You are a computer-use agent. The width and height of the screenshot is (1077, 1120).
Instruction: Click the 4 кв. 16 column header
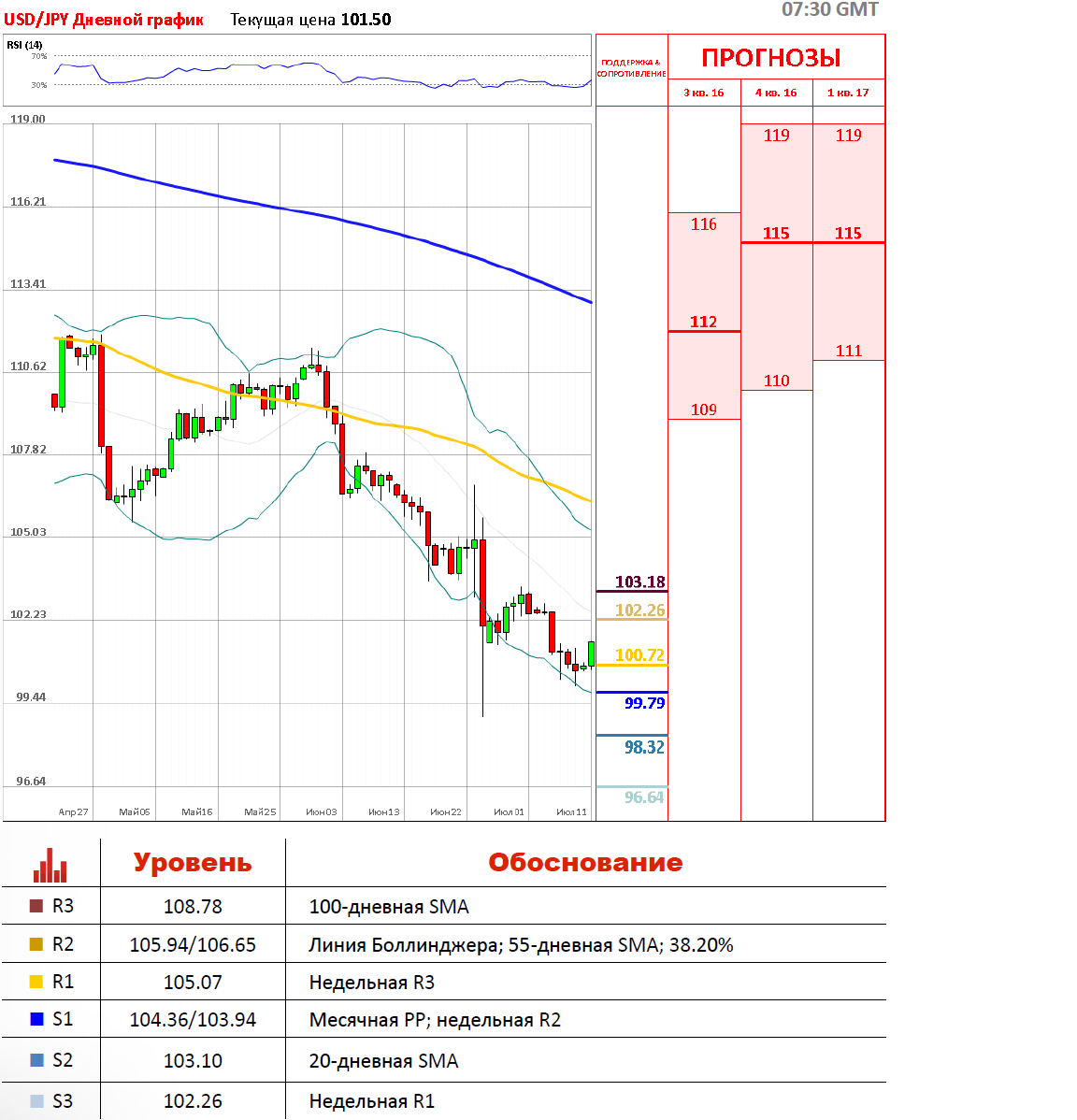click(776, 93)
